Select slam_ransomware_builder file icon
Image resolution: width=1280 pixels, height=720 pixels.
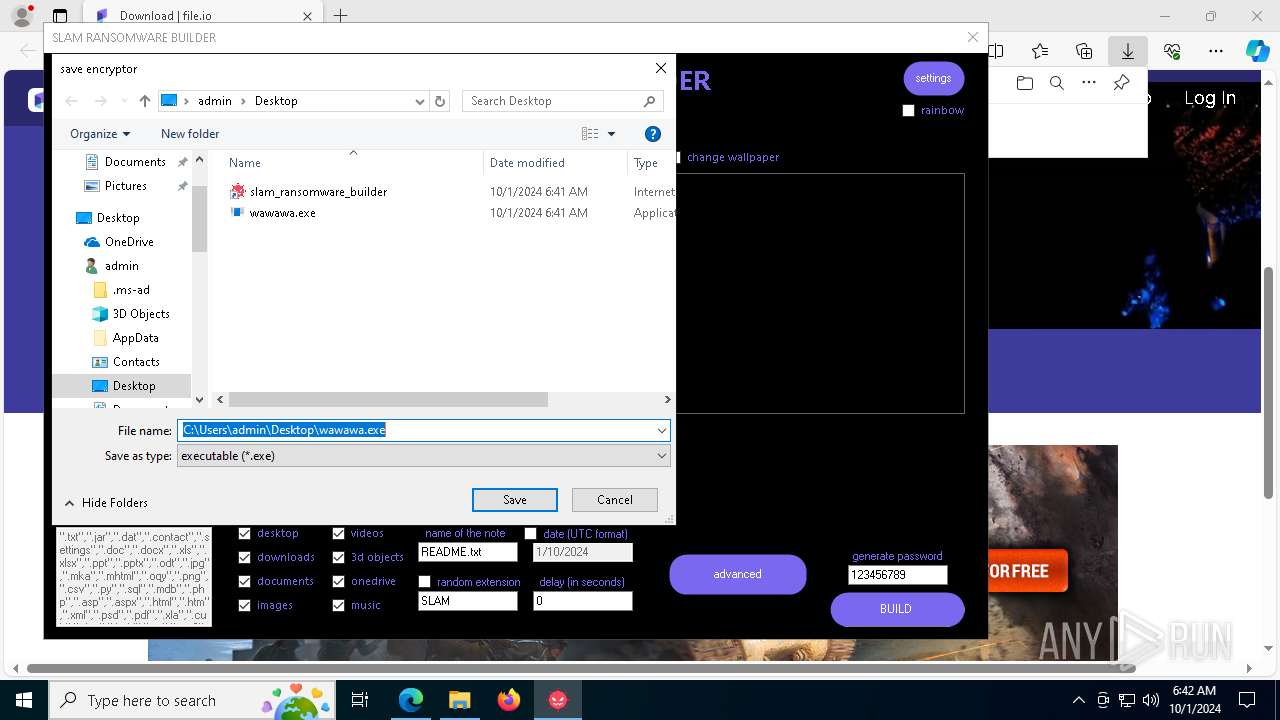pos(237,191)
